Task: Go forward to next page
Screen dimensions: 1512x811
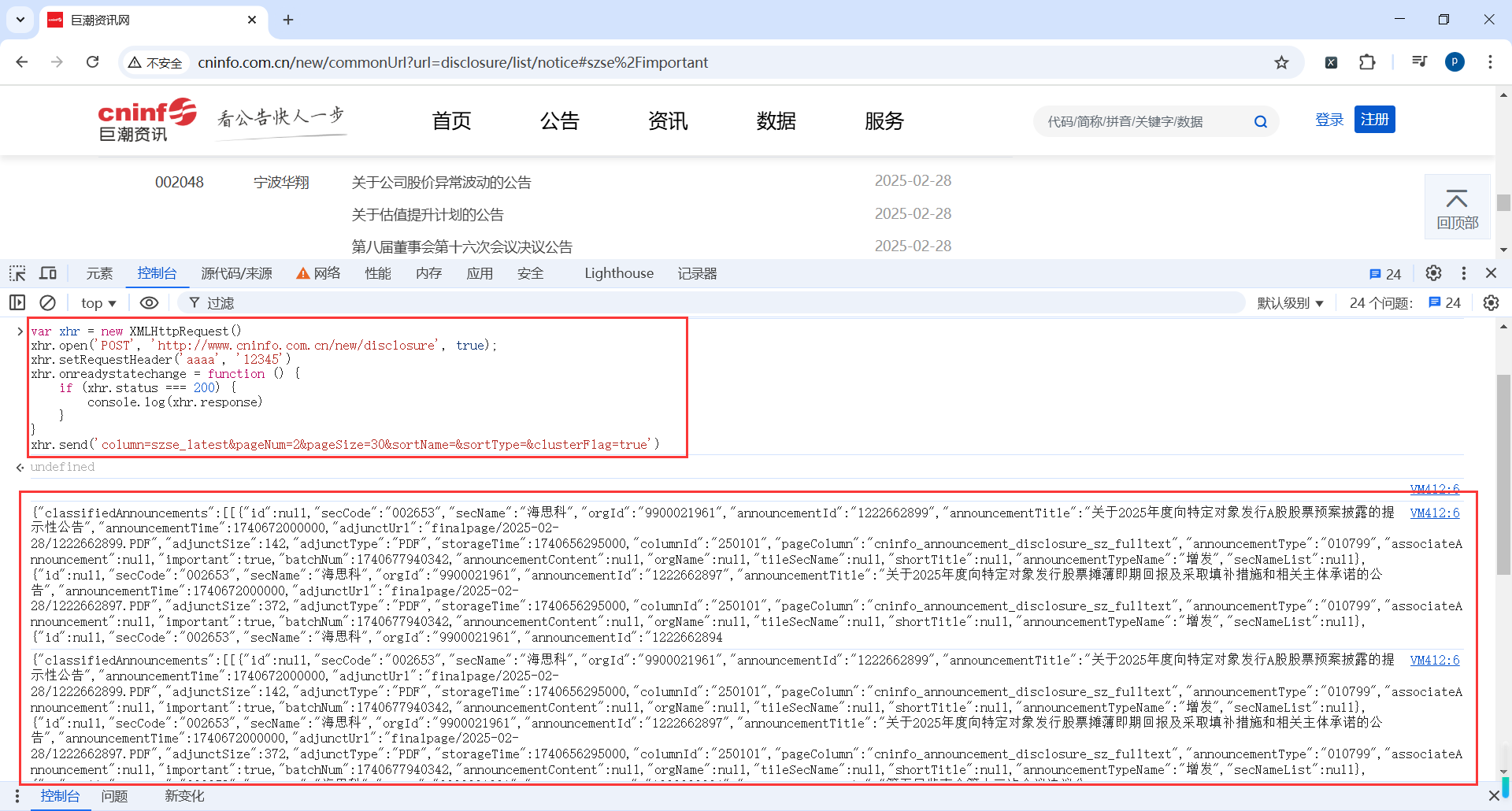Action: [x=57, y=62]
